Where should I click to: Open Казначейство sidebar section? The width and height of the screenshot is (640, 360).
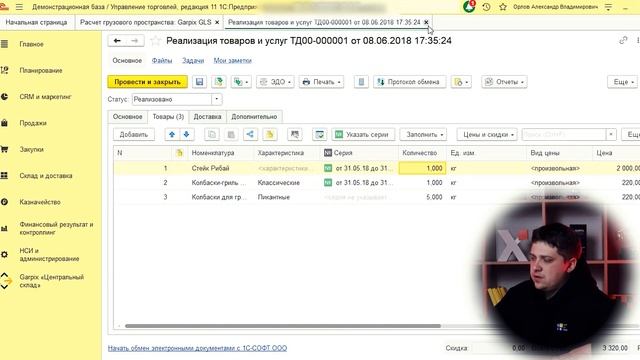click(40, 202)
